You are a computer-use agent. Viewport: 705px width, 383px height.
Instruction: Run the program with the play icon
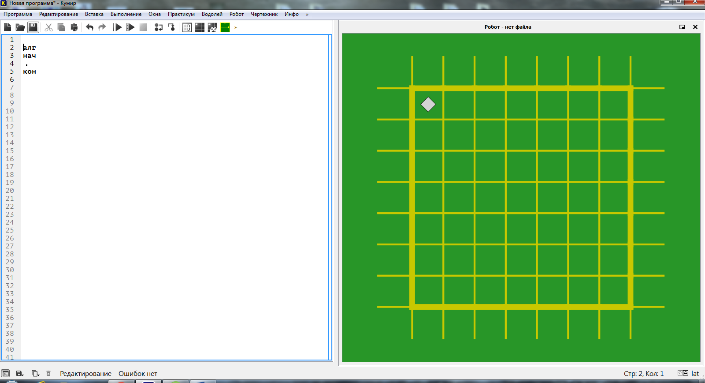tap(117, 27)
